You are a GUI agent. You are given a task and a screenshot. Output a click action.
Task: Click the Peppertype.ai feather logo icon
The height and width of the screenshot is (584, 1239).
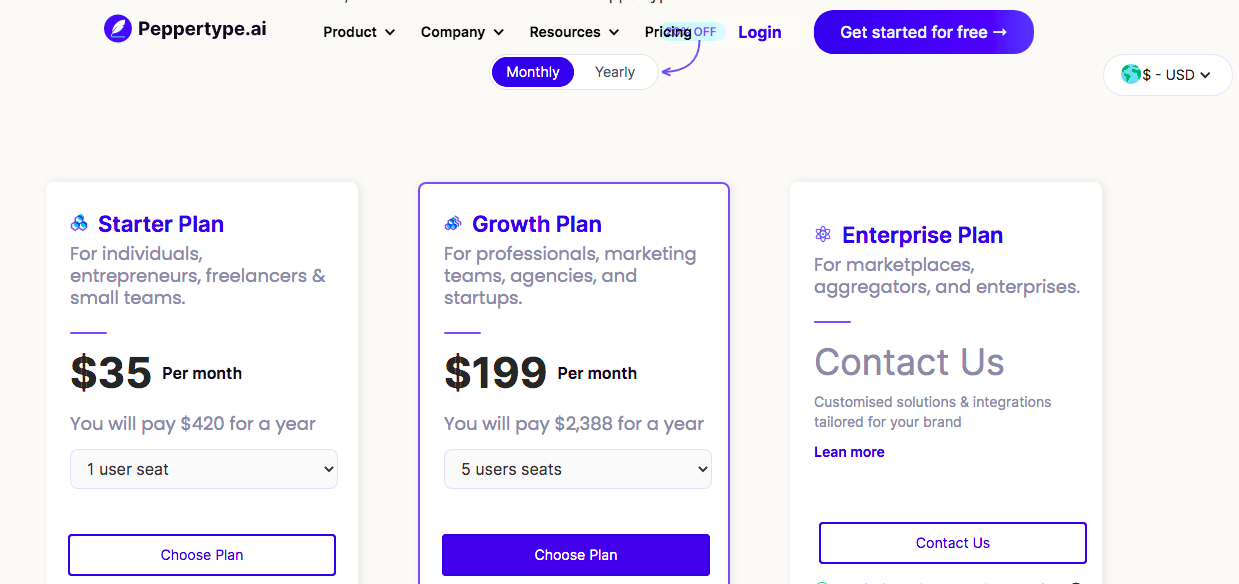click(118, 28)
